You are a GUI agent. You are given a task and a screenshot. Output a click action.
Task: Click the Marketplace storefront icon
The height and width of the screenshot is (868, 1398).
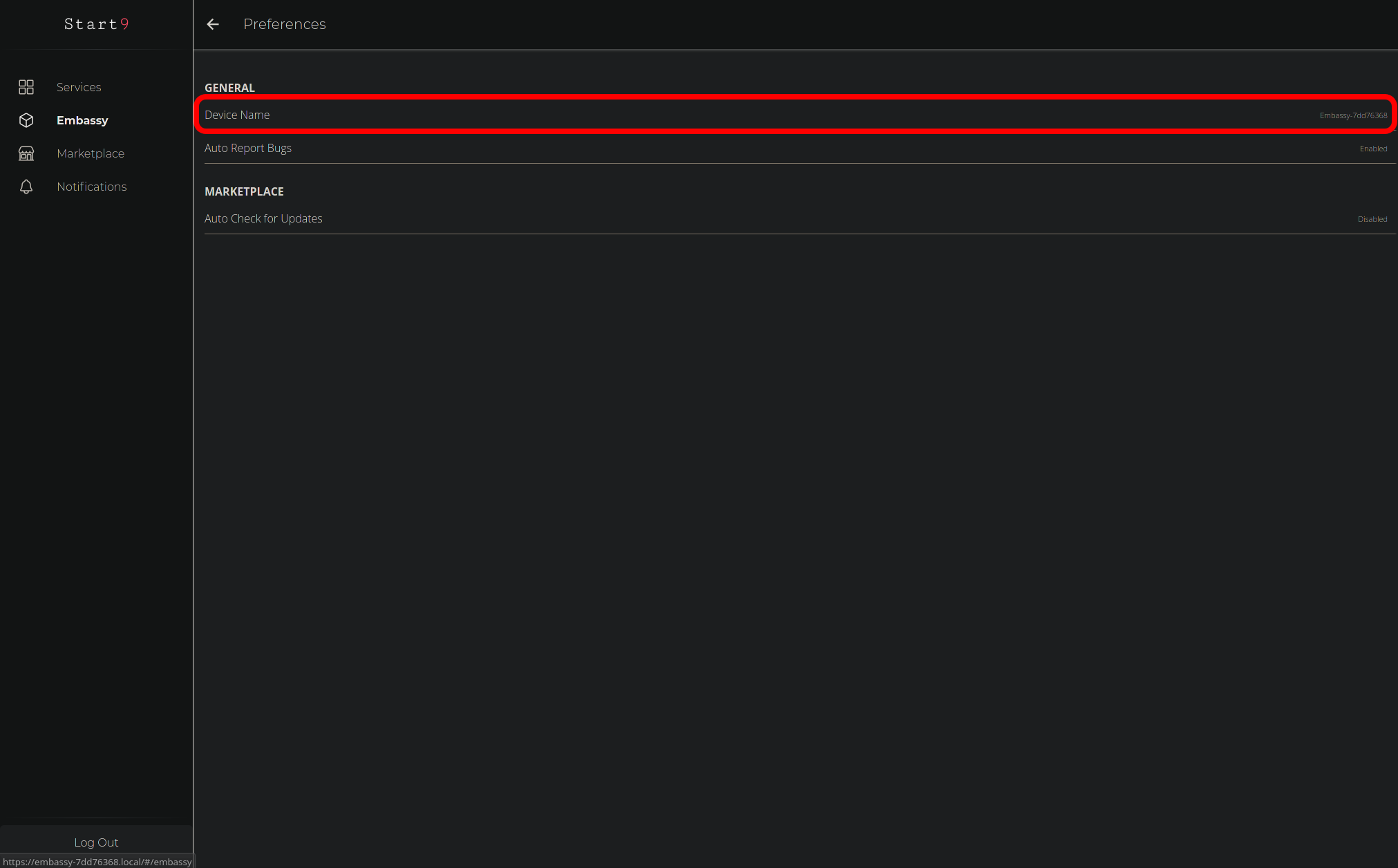click(x=26, y=153)
